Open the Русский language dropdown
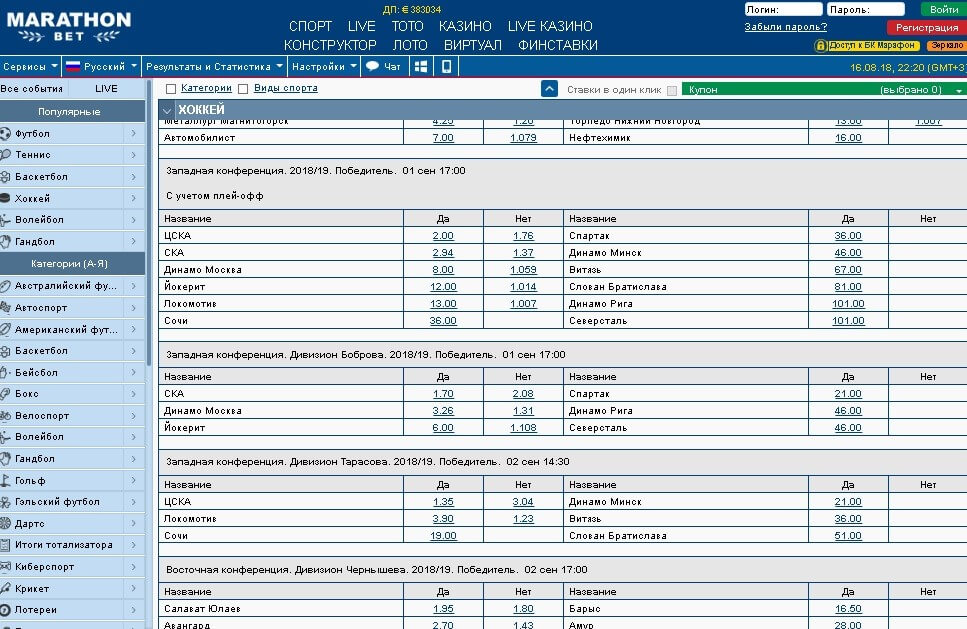Image resolution: width=967 pixels, height=629 pixels. pyautogui.click(x=101, y=67)
